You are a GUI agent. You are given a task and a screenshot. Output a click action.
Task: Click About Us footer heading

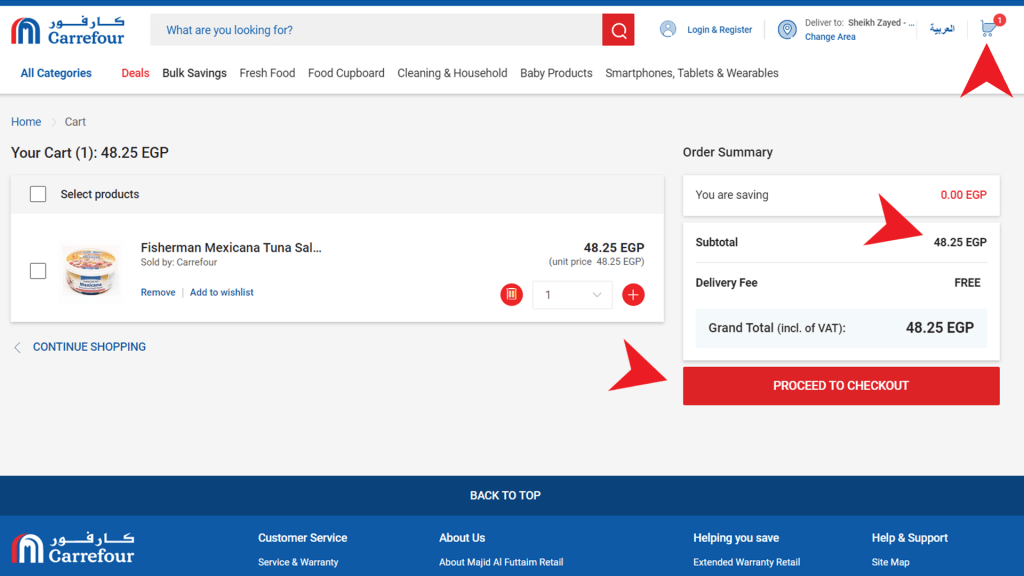click(462, 538)
